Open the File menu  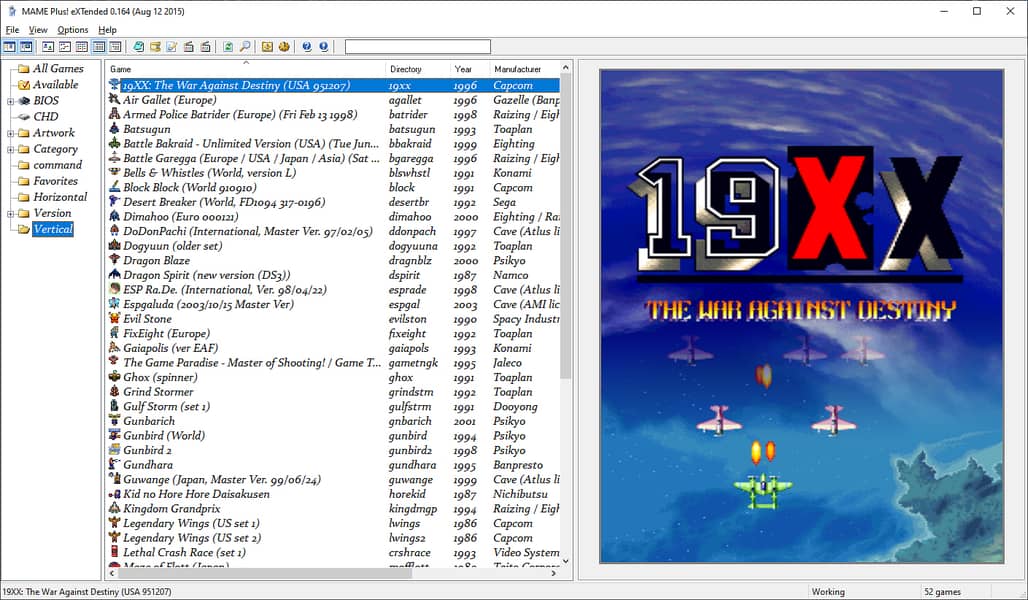coord(12,30)
